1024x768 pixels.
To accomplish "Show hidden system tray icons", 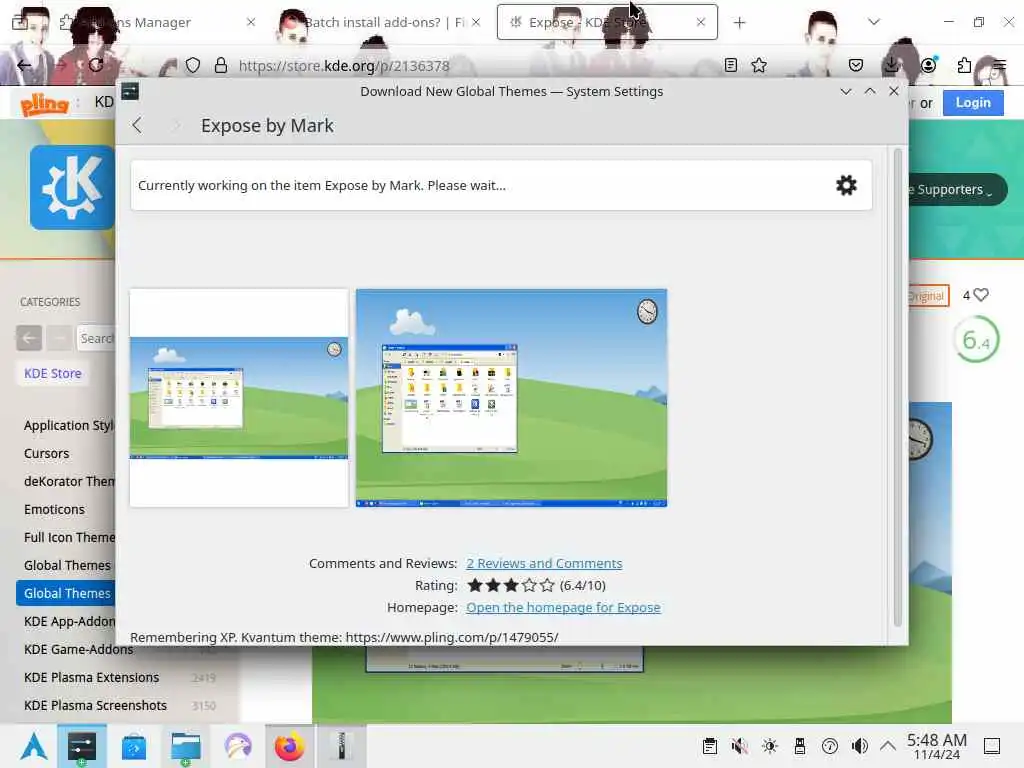I will coord(888,745).
